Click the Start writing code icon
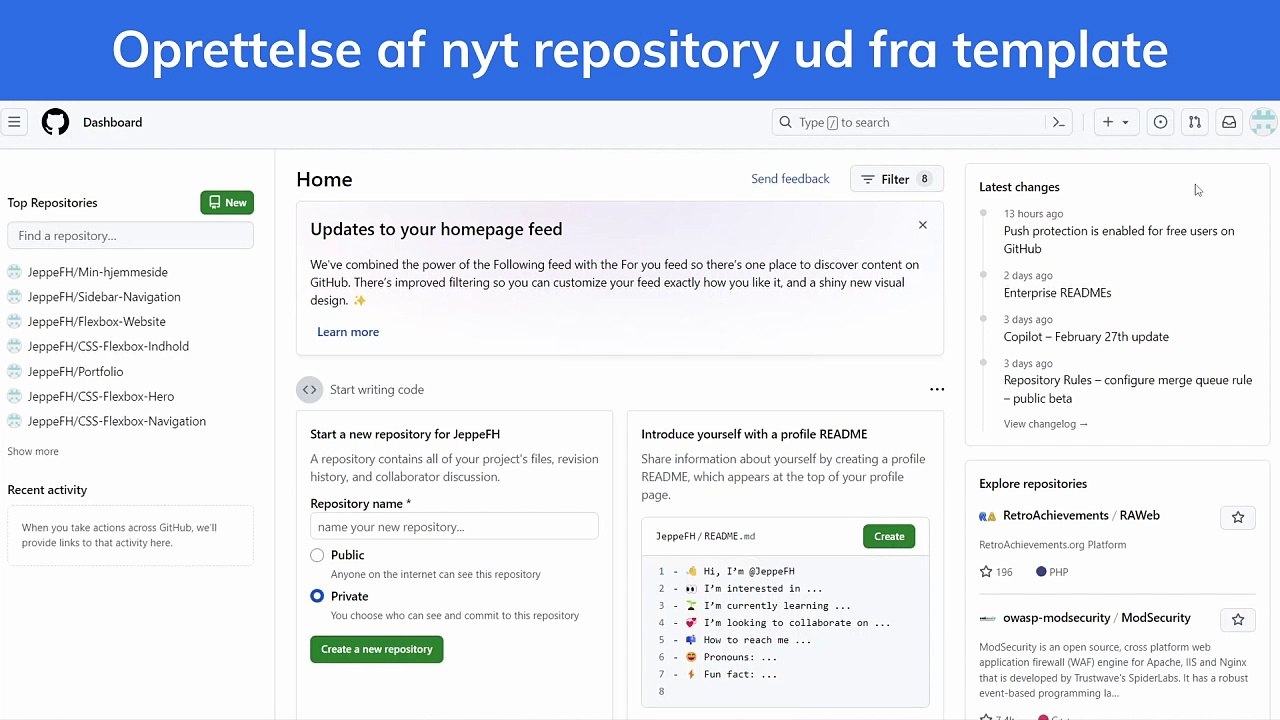The height and width of the screenshot is (720, 1280). (309, 389)
